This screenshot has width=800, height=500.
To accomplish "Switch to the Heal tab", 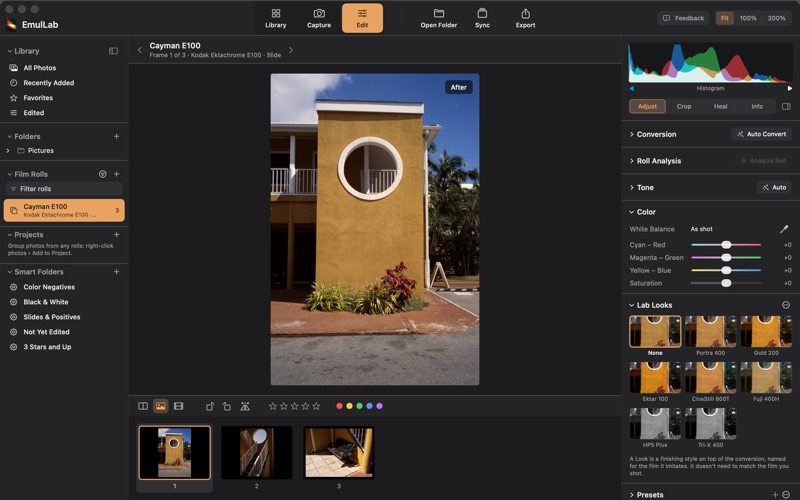I will click(x=720, y=106).
